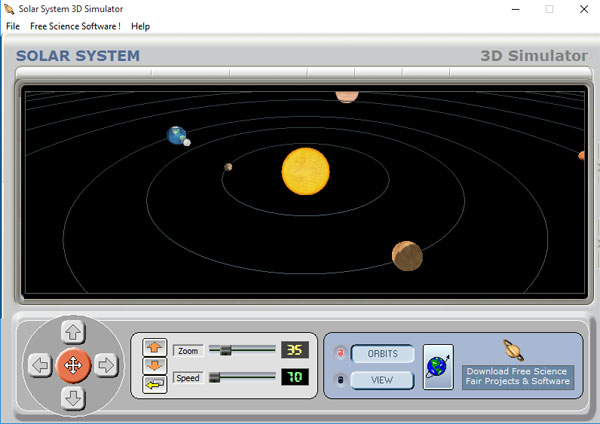This screenshot has height=424, width=600.
Task: Click the down arrow navigation button
Action: click(x=73, y=398)
